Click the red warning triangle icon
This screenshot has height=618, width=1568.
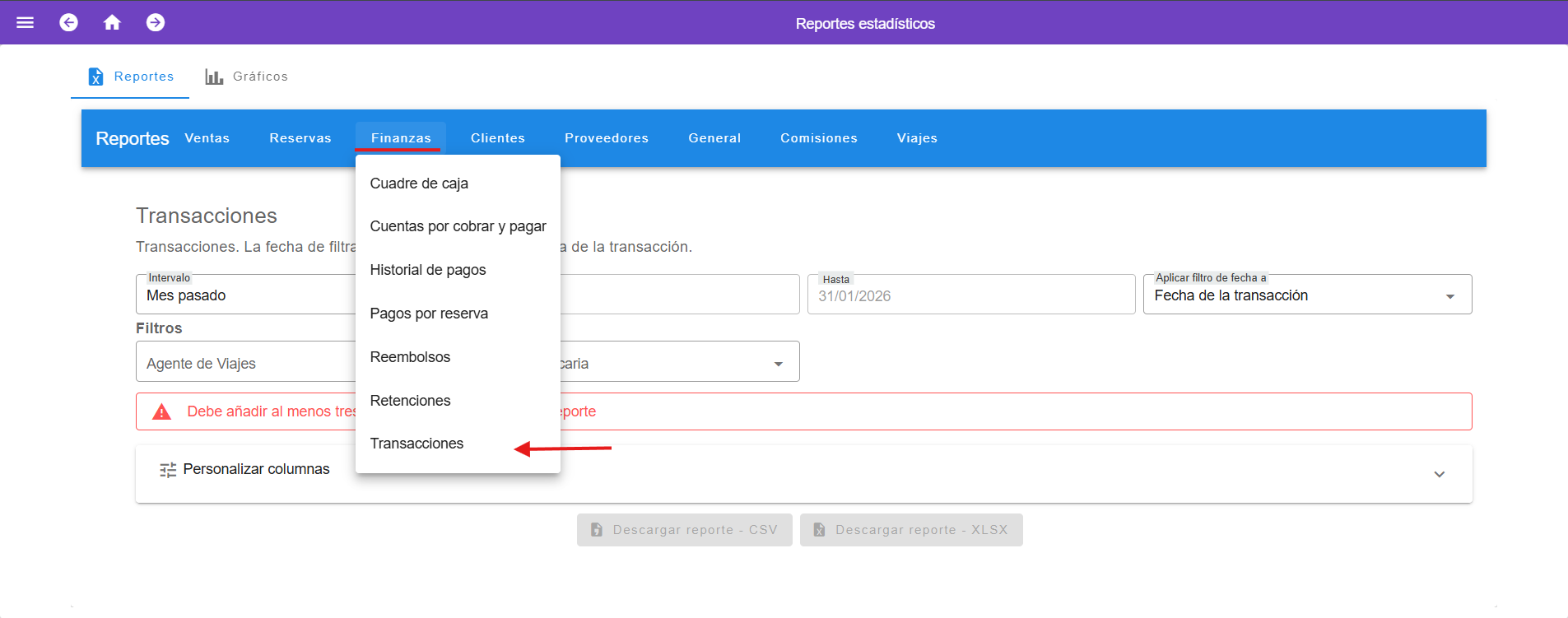(162, 411)
